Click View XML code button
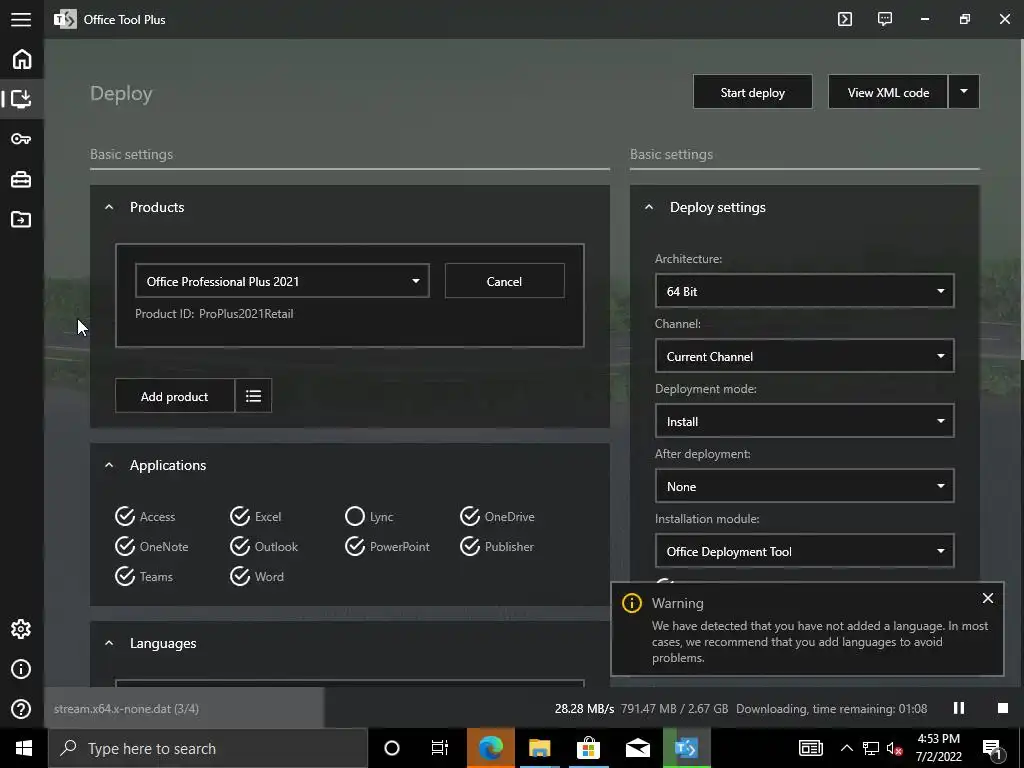 [888, 91]
